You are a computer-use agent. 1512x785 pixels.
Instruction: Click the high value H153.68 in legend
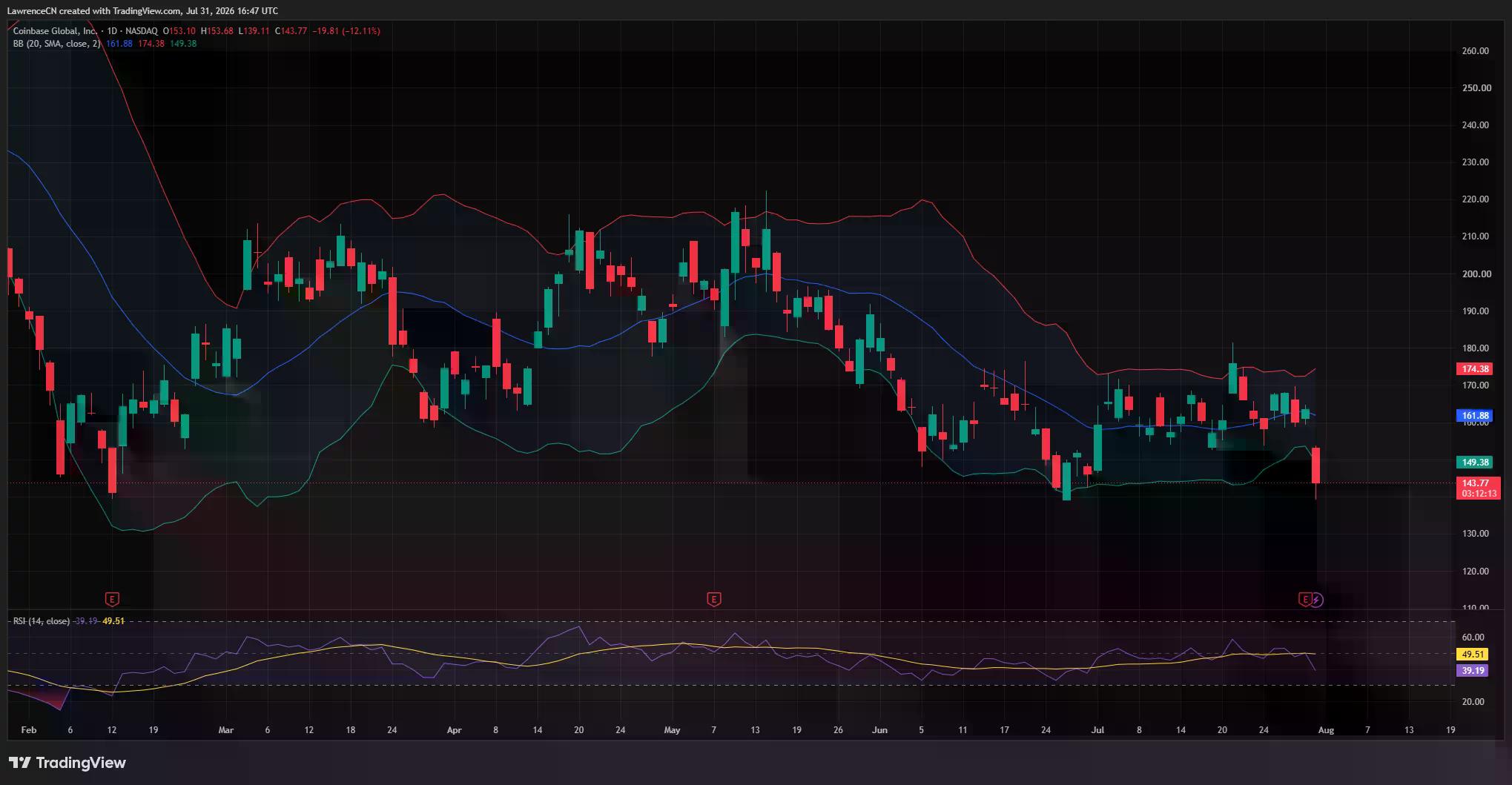point(217,31)
